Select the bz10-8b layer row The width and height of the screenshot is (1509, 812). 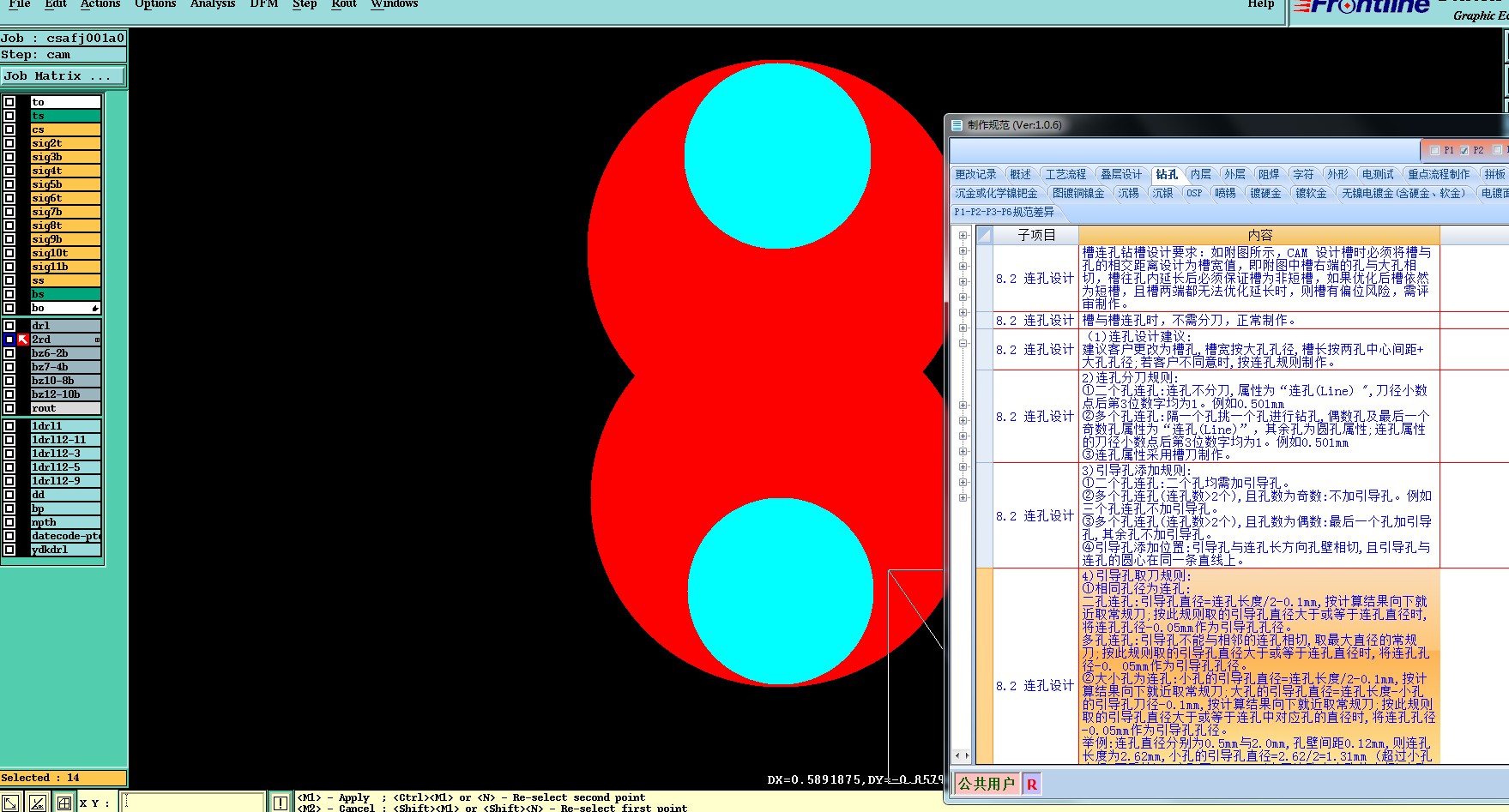[x=66, y=381]
